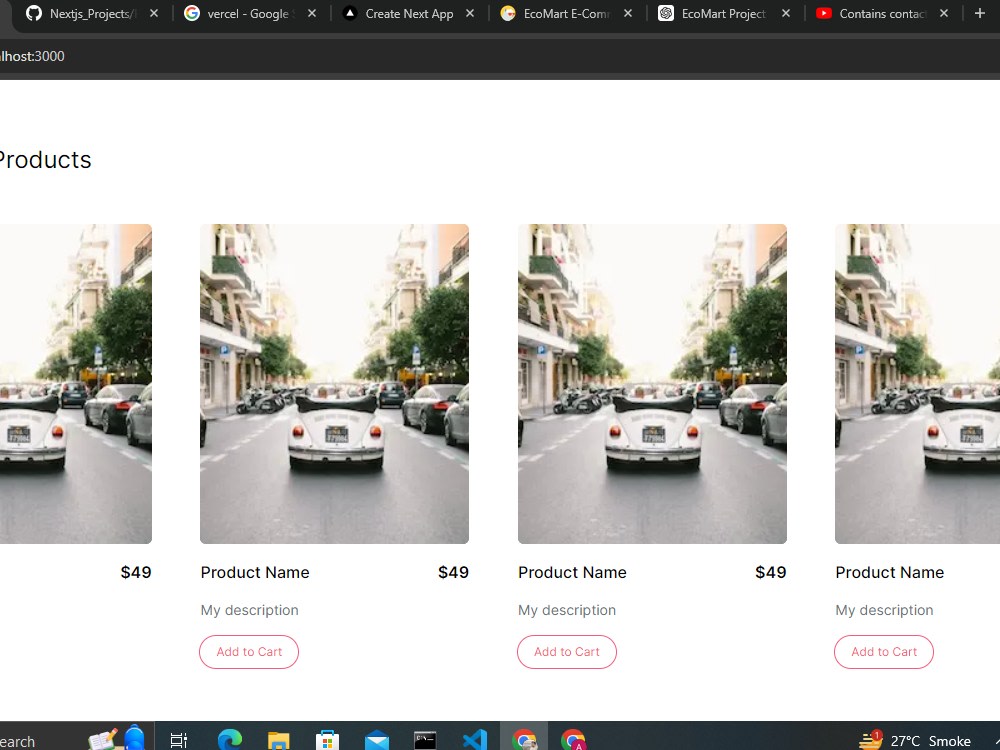1000x750 pixels.
Task: Open File Explorer from the taskbar
Action: (279, 740)
